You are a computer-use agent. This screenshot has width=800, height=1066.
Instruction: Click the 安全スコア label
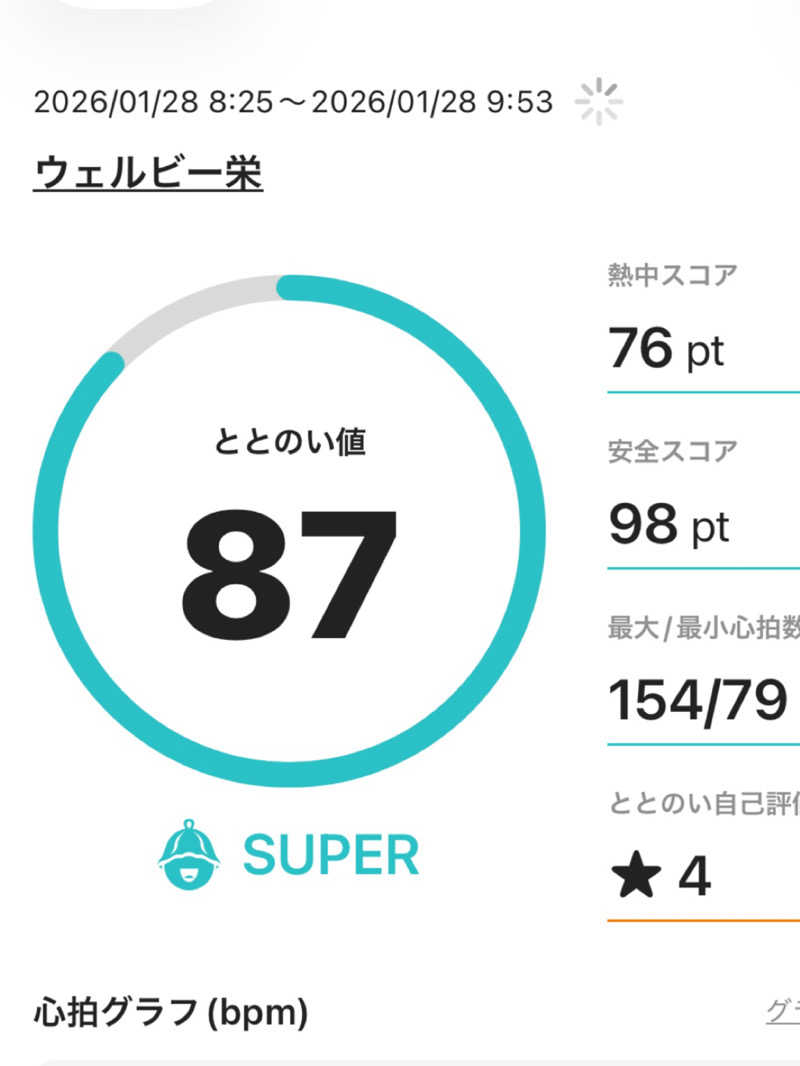pyautogui.click(x=672, y=451)
